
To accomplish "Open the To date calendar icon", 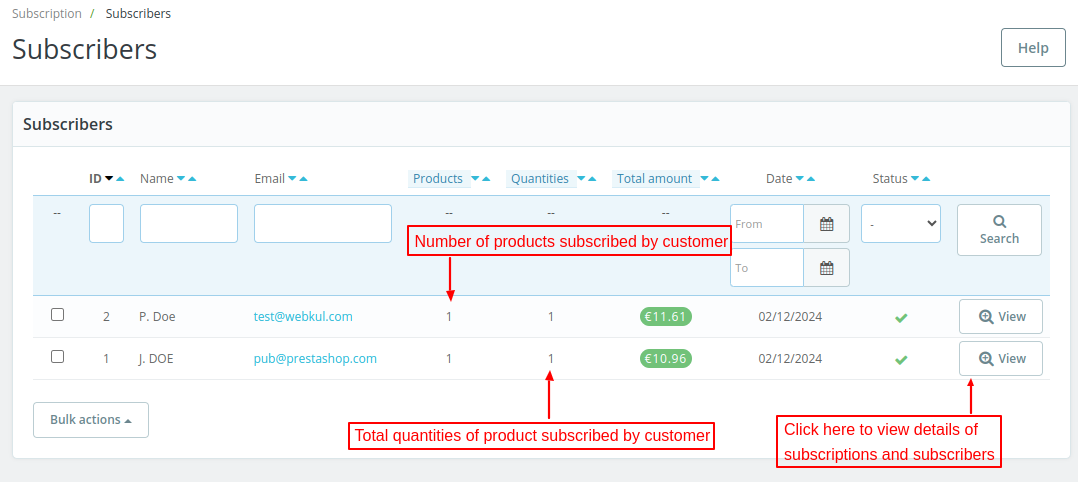I will (826, 268).
